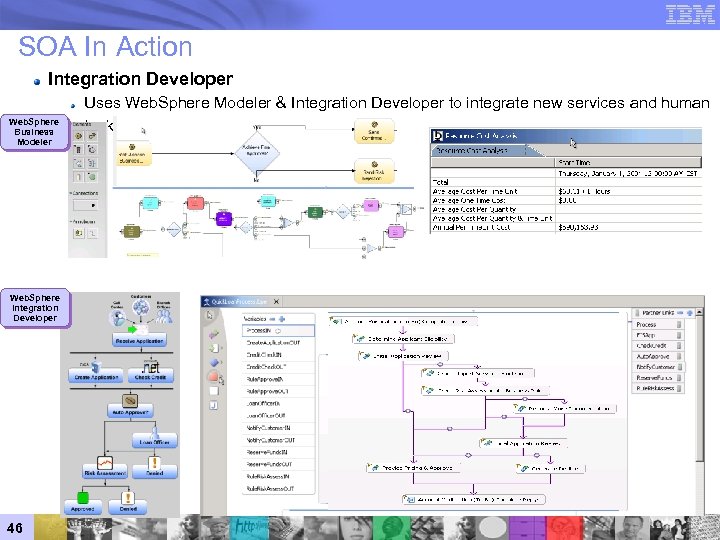Click the Risk Assessment node
The image size is (720, 540).
[105, 472]
